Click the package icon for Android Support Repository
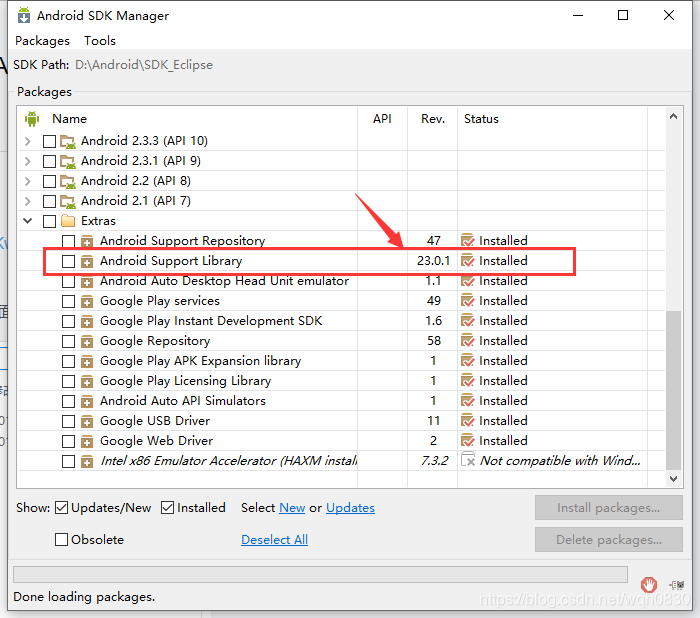The width and height of the screenshot is (700, 618). pos(87,241)
